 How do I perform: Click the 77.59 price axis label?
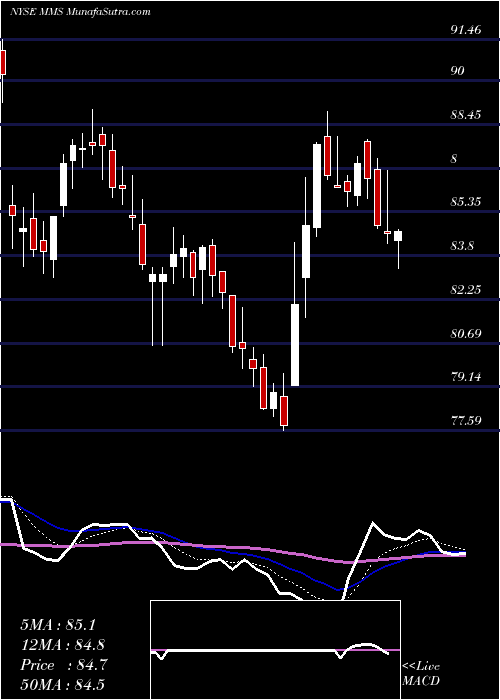pos(466,420)
